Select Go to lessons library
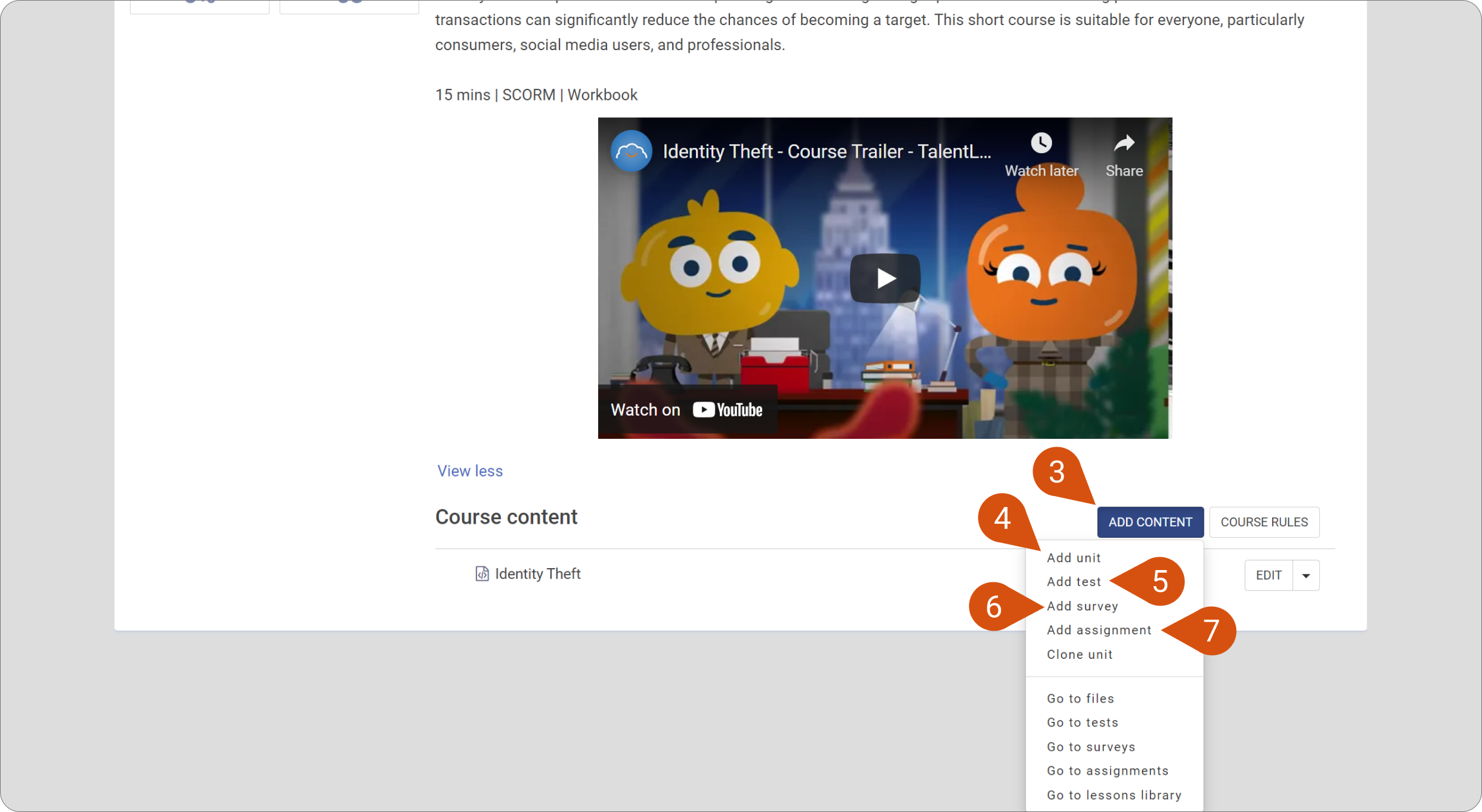This screenshot has height=812, width=1482. point(1114,795)
